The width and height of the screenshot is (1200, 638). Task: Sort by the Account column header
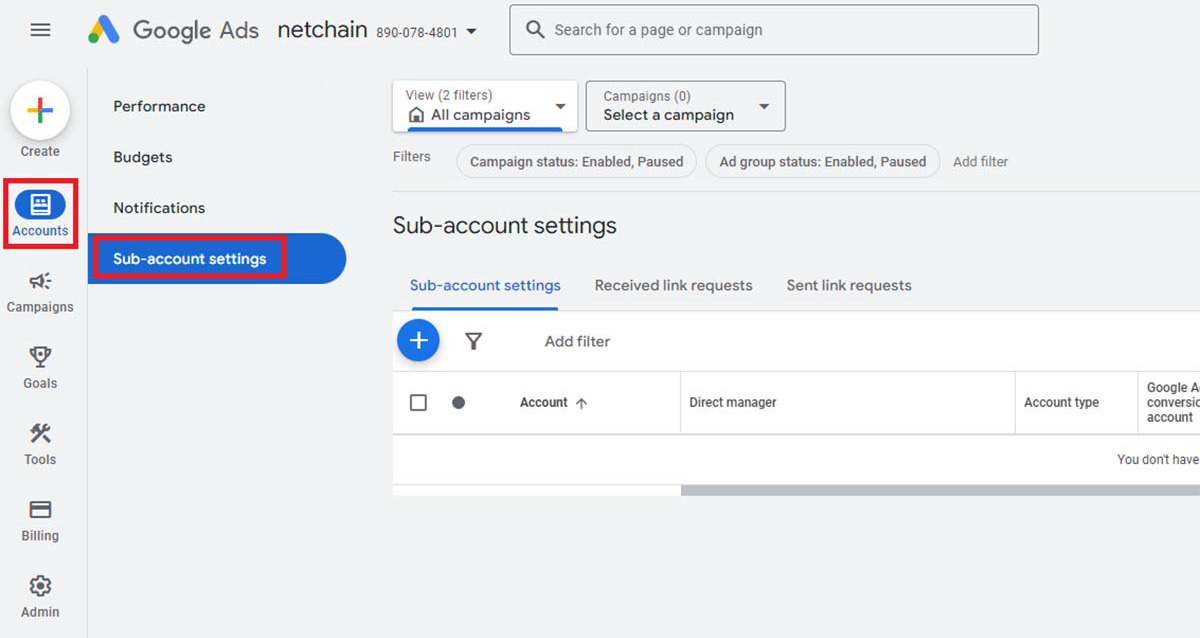click(544, 403)
